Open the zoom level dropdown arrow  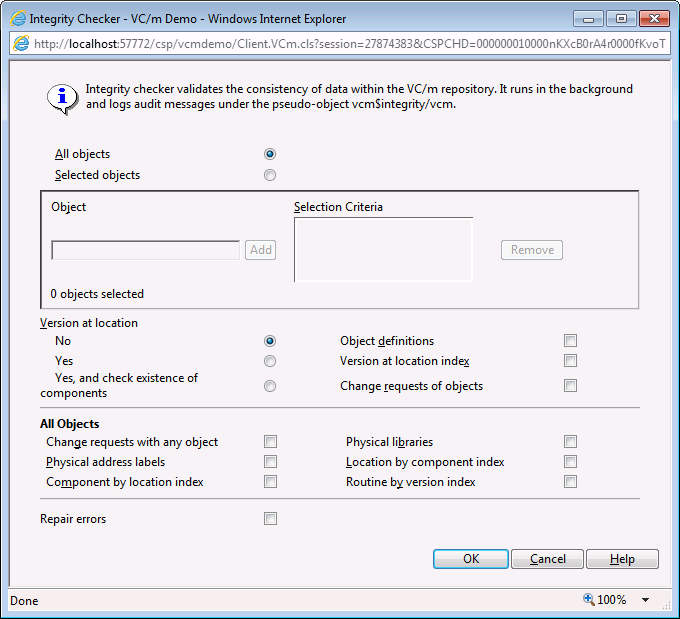(x=645, y=600)
